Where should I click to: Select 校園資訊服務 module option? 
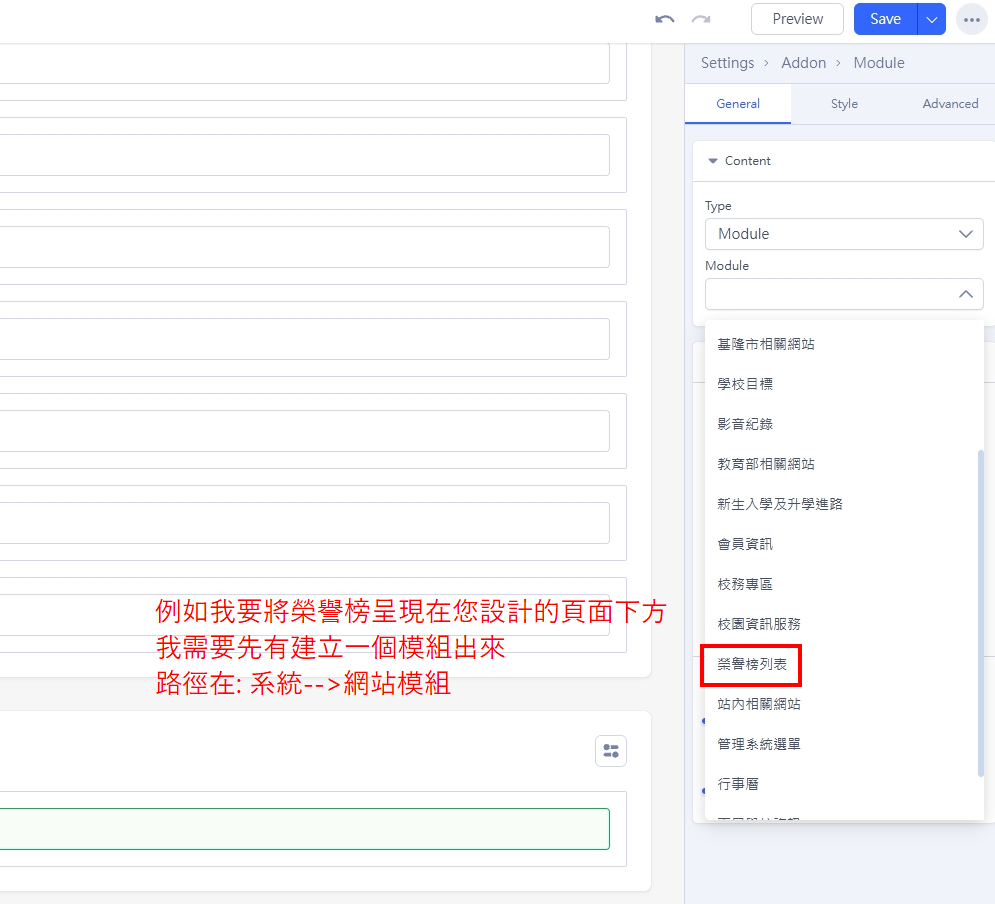tap(758, 624)
